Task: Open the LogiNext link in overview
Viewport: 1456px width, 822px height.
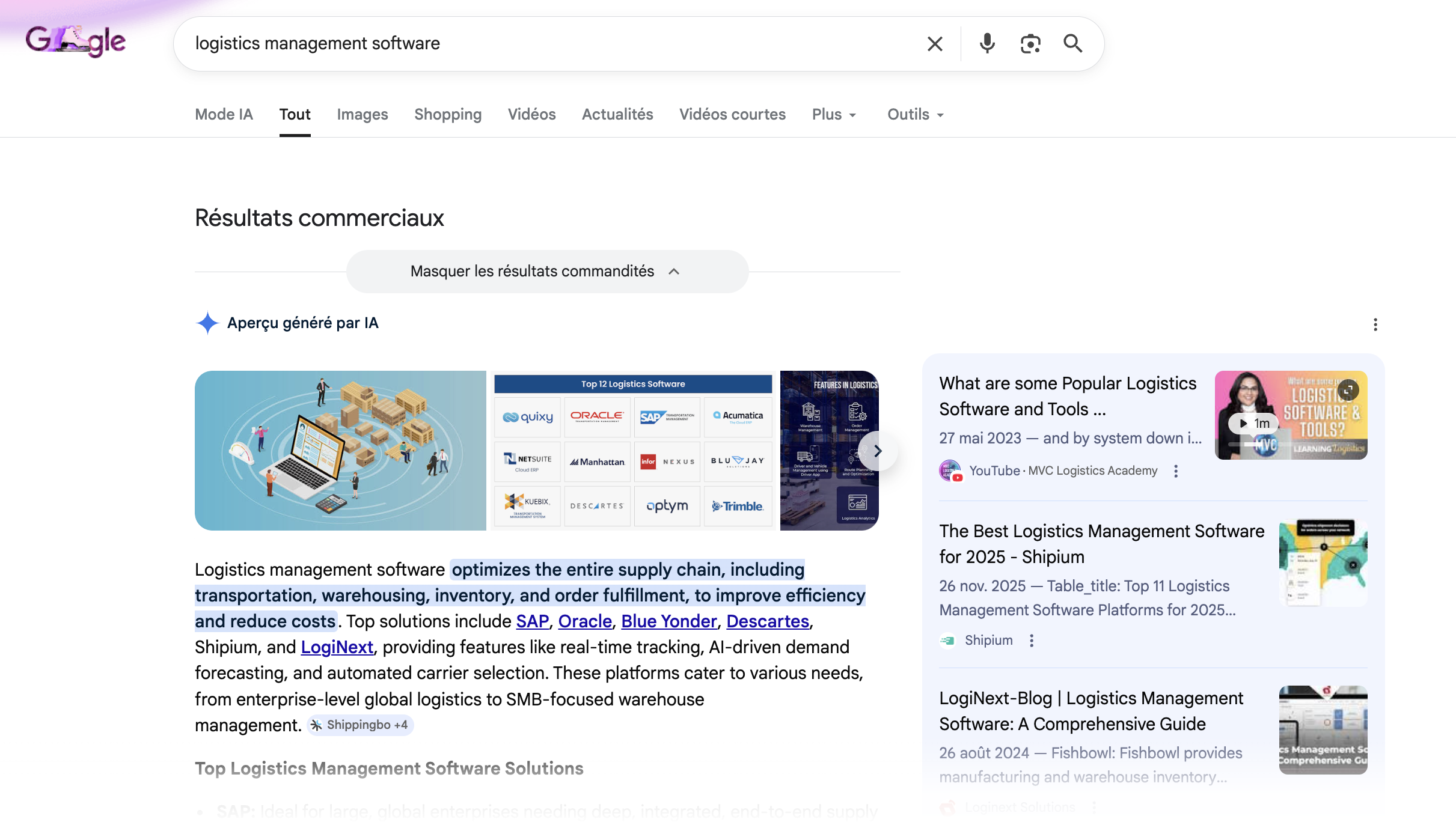Action: [x=337, y=647]
